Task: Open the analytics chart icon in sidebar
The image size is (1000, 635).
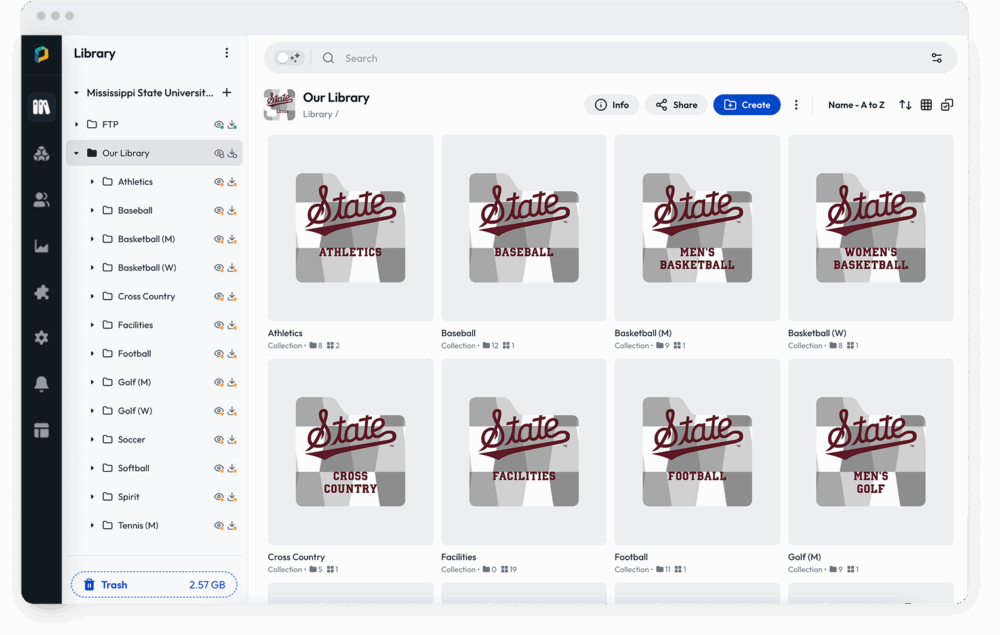Action: [x=41, y=247]
